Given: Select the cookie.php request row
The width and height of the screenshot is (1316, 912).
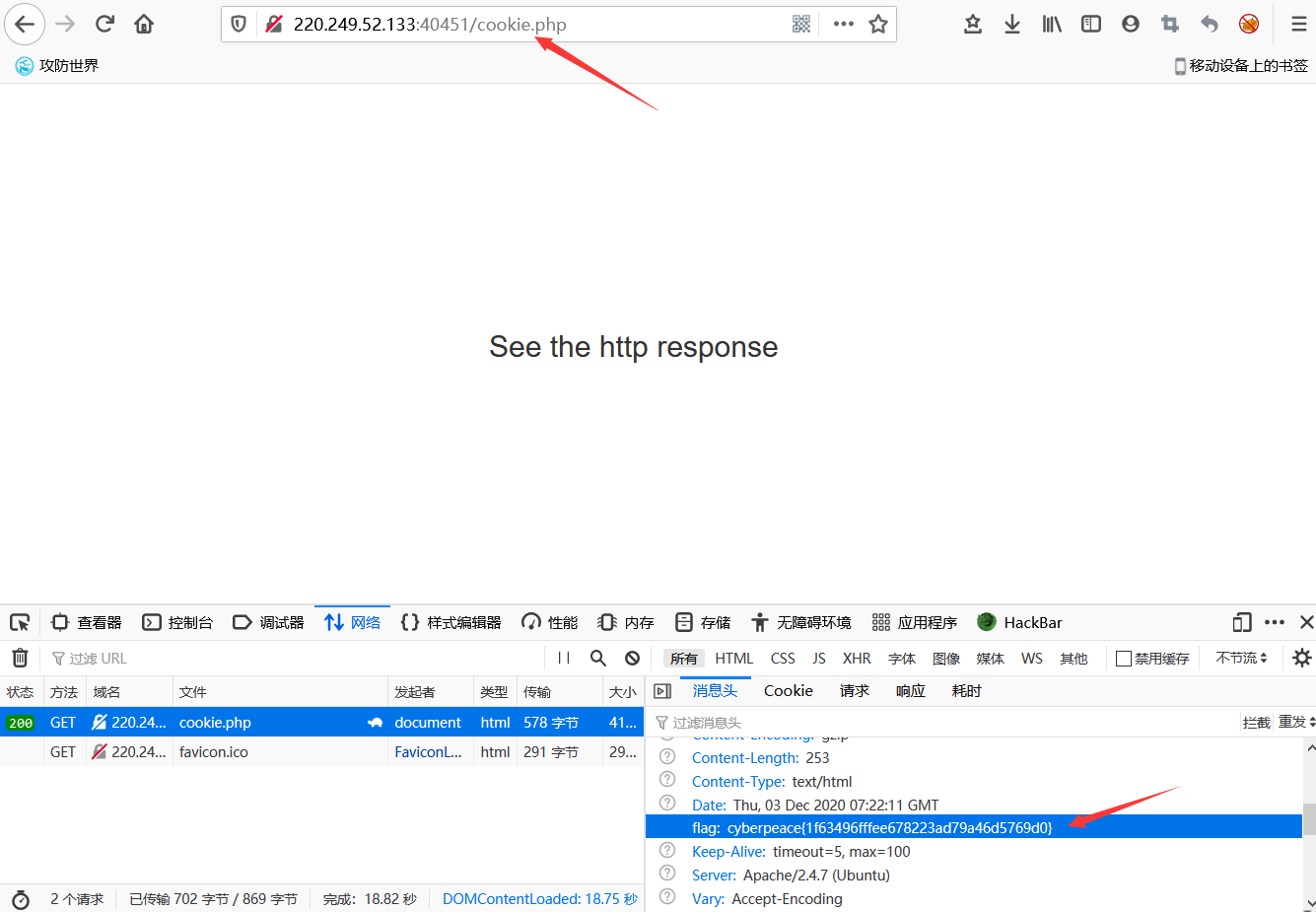Looking at the screenshot, I should pyautogui.click(x=321, y=722).
